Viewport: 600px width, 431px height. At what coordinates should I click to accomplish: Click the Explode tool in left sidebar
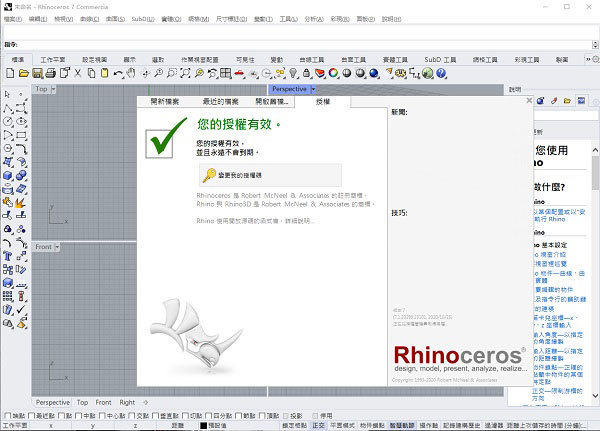point(21,202)
